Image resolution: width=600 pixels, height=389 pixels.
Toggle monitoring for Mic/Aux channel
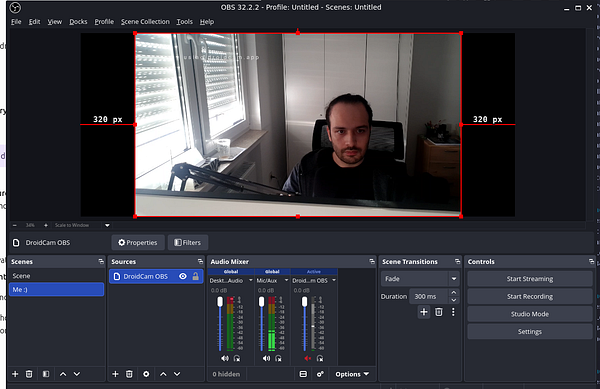pyautogui.click(x=278, y=358)
